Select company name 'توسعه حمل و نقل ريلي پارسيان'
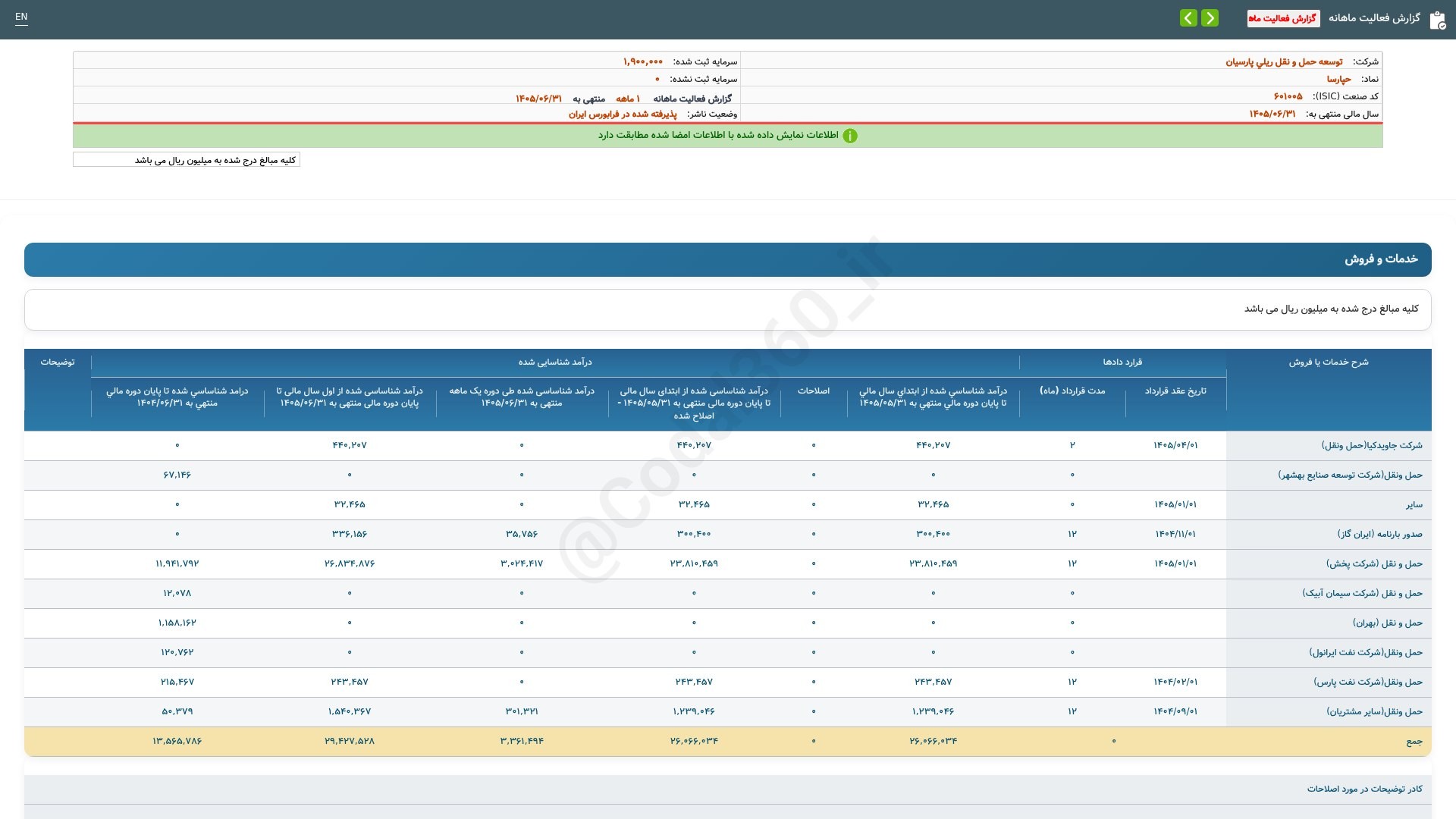The image size is (1456, 819). pyautogui.click(x=1284, y=61)
